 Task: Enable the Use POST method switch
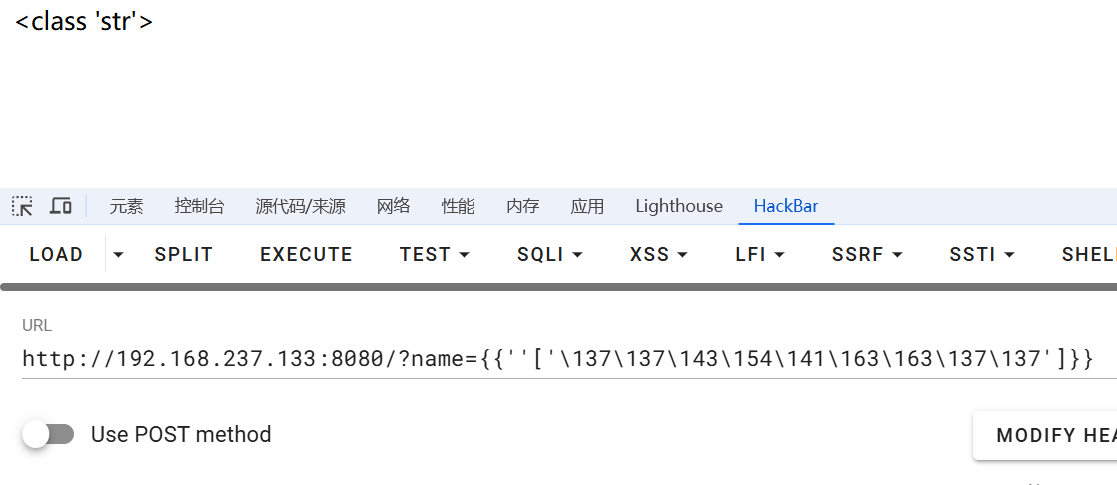click(x=49, y=434)
